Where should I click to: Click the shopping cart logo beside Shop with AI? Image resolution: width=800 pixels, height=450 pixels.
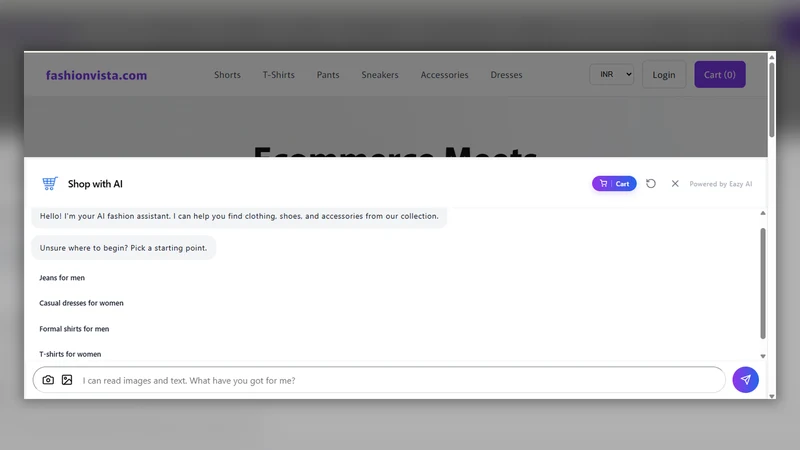49,183
